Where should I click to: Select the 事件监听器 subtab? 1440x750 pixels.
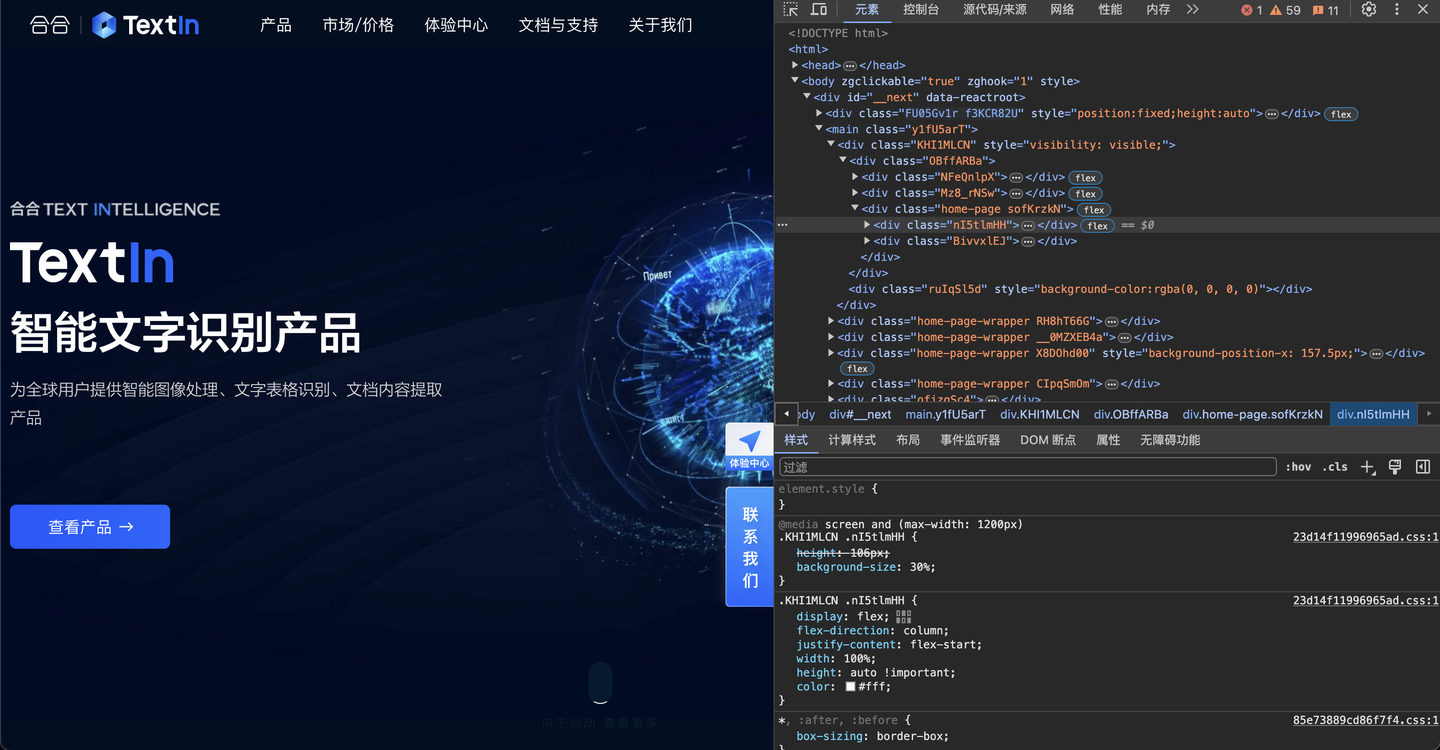pyautogui.click(x=970, y=440)
